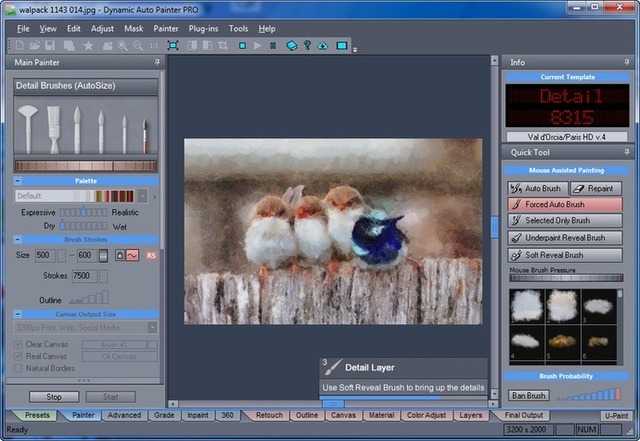Toggle the Clear Canvas checkbox
This screenshot has width=640, height=441.
[x=19, y=345]
